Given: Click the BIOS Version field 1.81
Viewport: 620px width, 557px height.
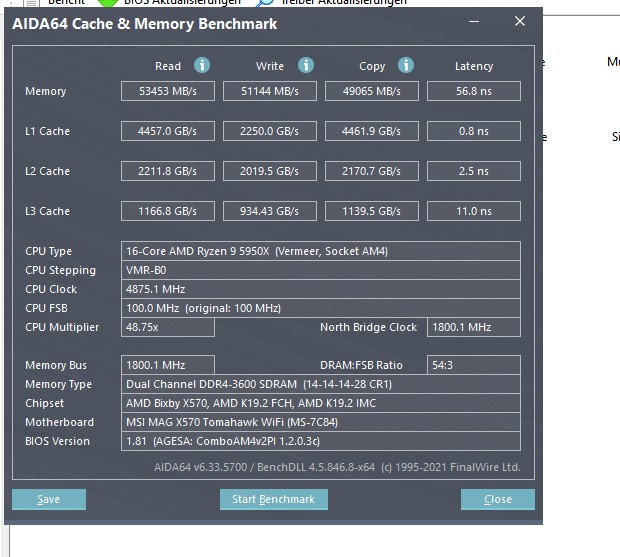Looking at the screenshot, I should (x=321, y=441).
